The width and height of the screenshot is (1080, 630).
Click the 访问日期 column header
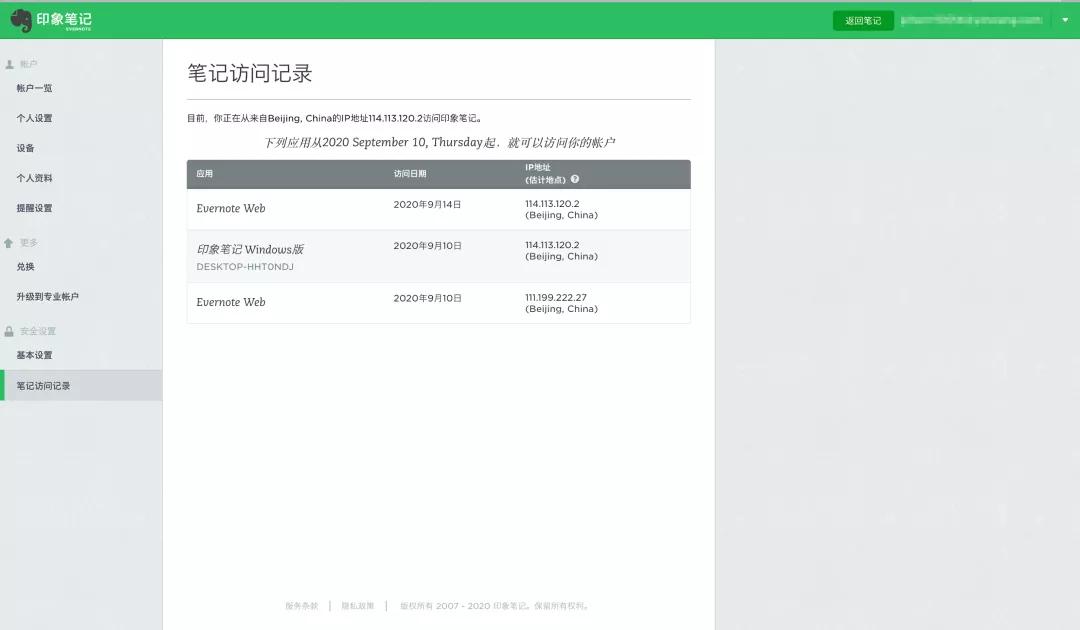click(x=410, y=174)
